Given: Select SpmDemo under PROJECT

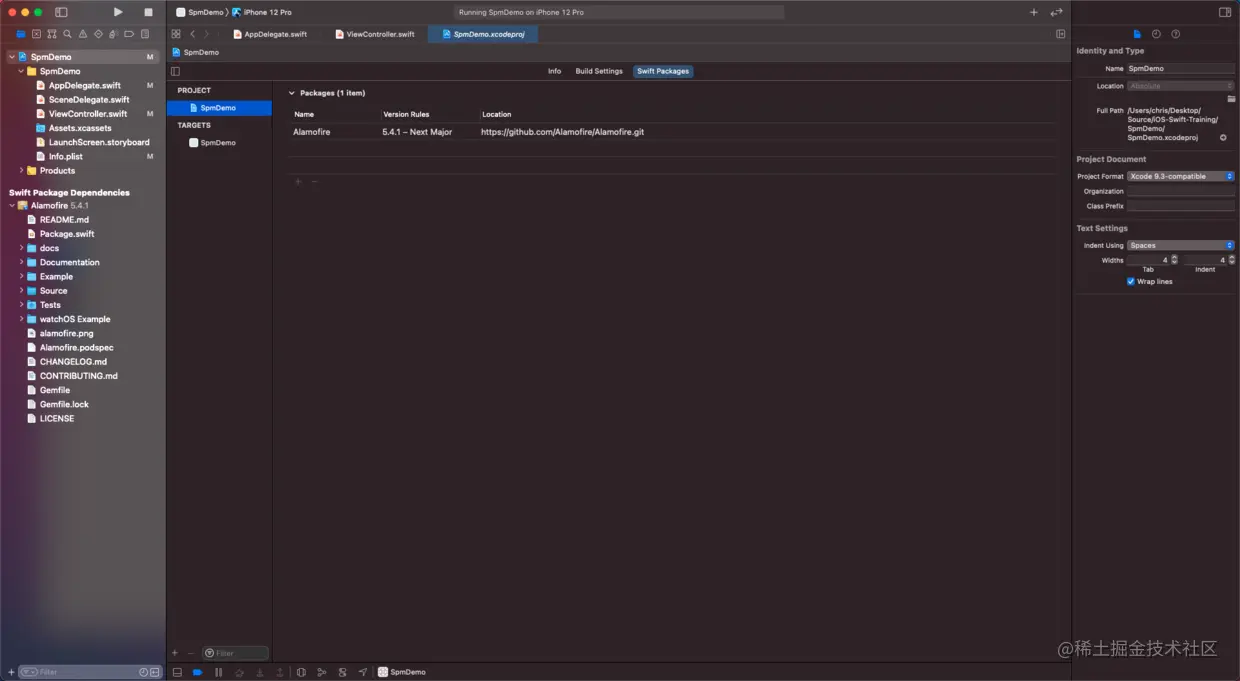Looking at the screenshot, I should tap(219, 108).
